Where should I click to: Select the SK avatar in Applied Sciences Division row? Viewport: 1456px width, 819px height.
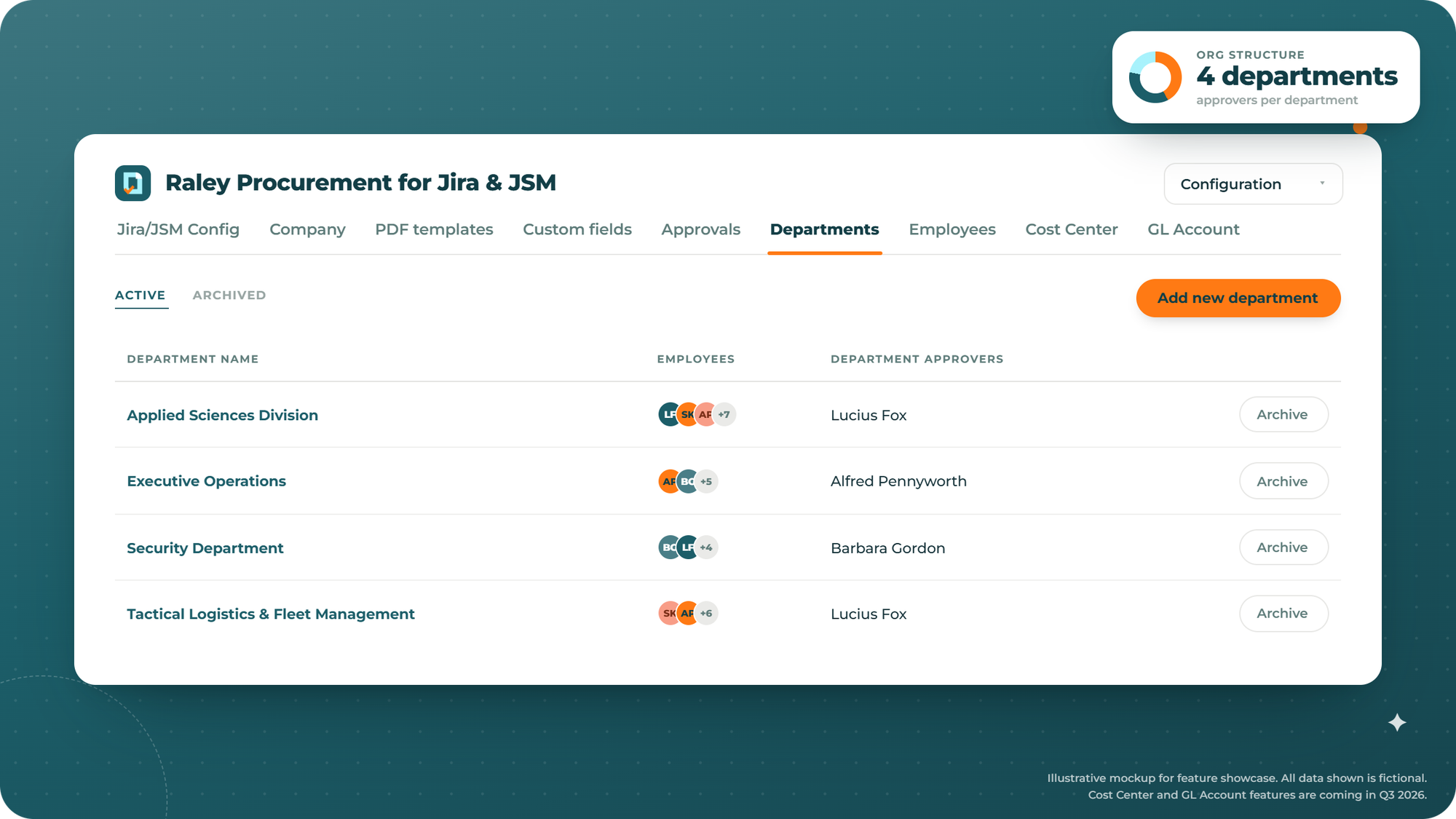[x=687, y=414]
